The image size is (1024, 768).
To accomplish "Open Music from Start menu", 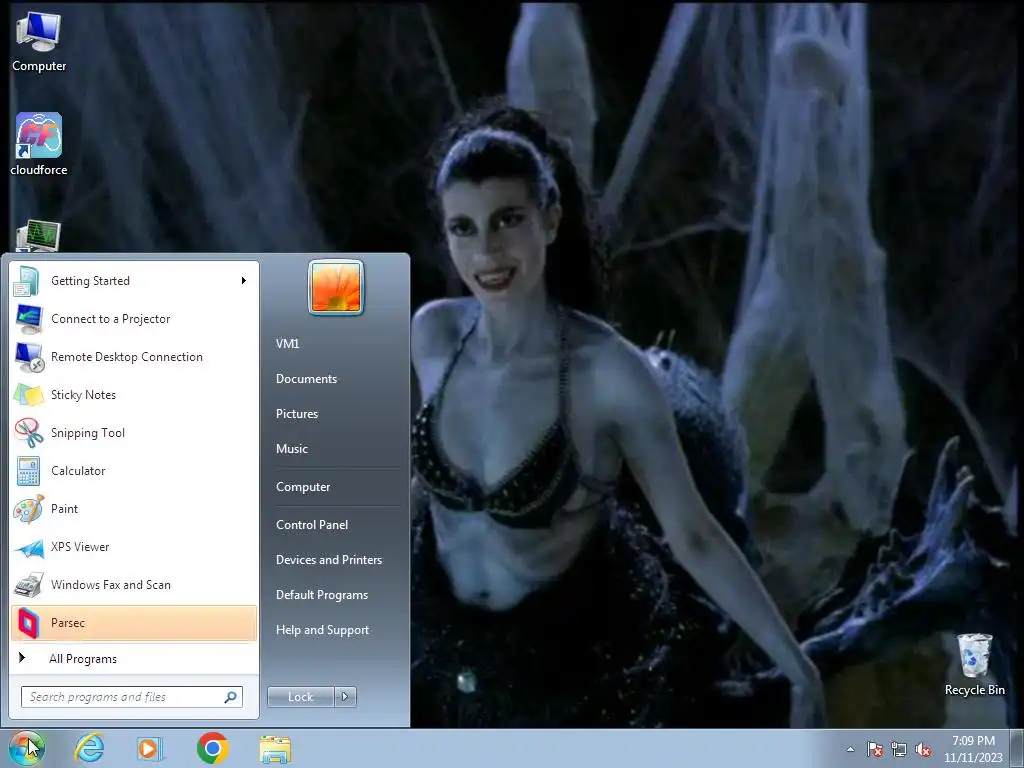I will coord(291,449).
